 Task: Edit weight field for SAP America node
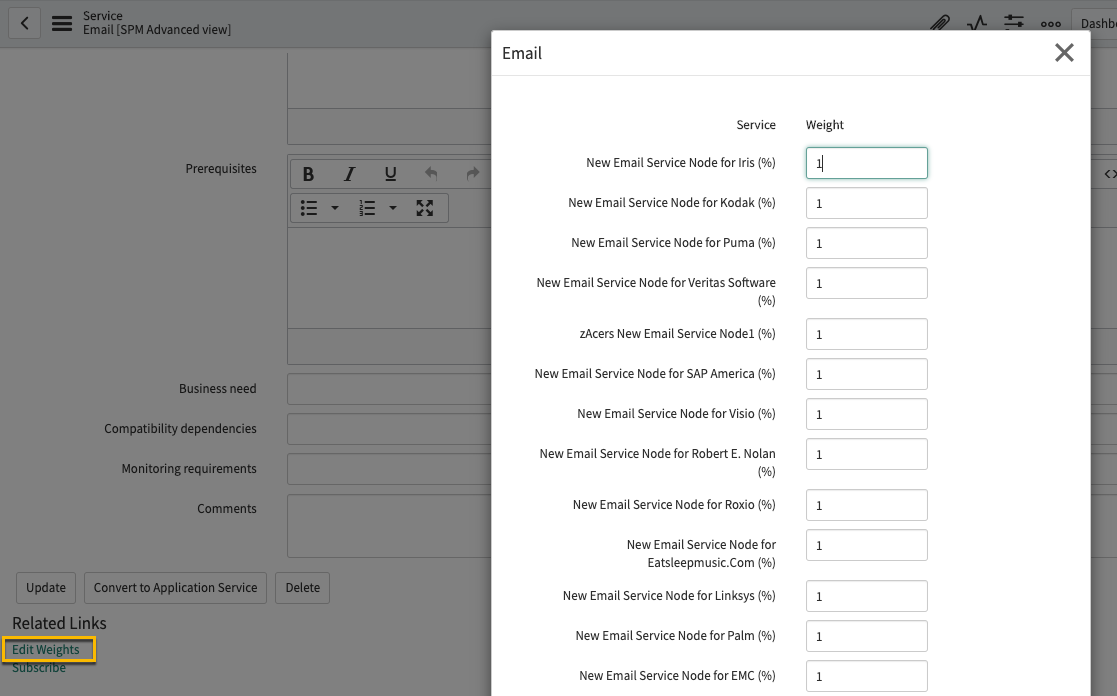pyautogui.click(x=867, y=374)
